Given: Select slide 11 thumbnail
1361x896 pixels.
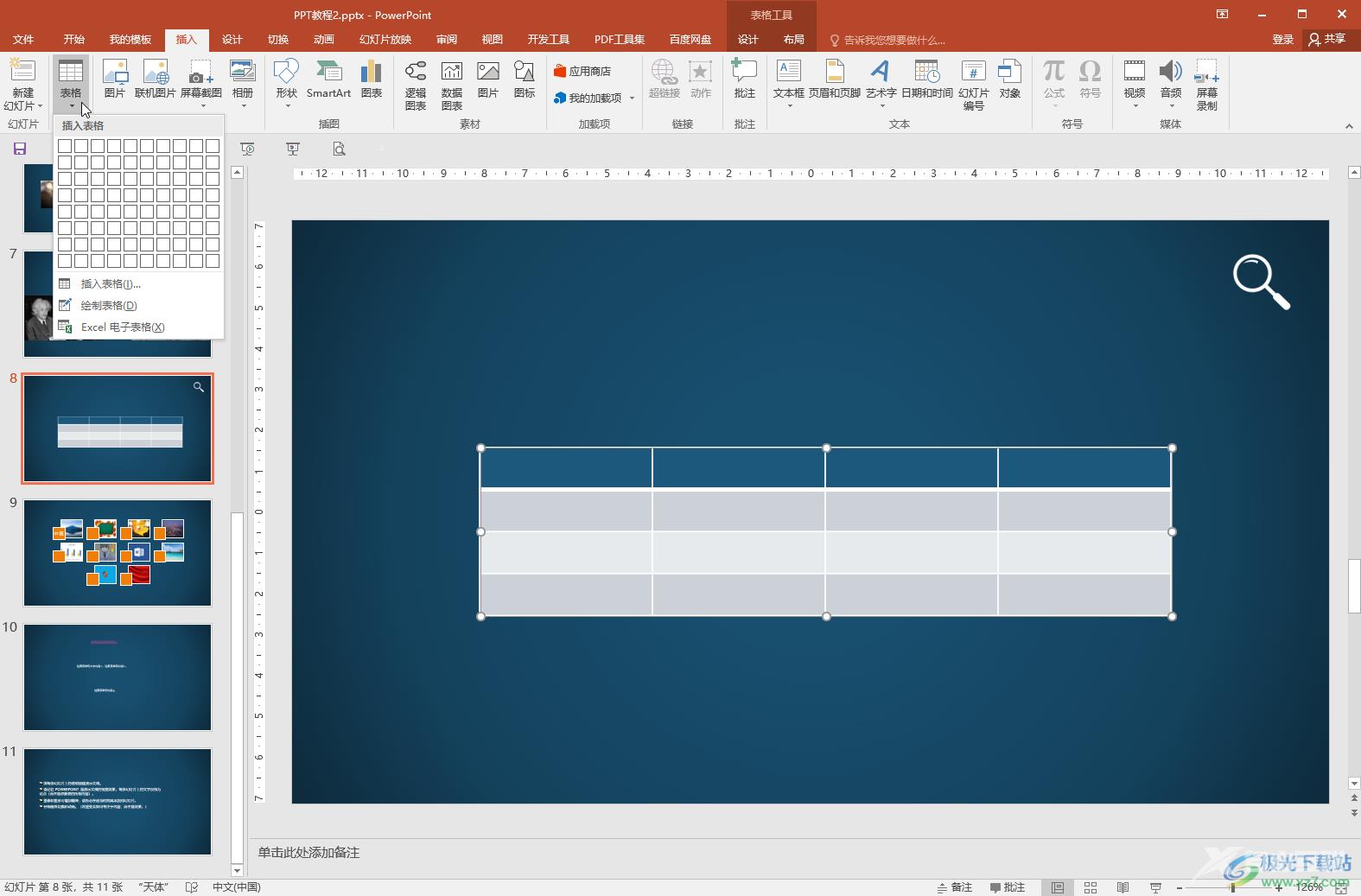Looking at the screenshot, I should tap(118, 802).
